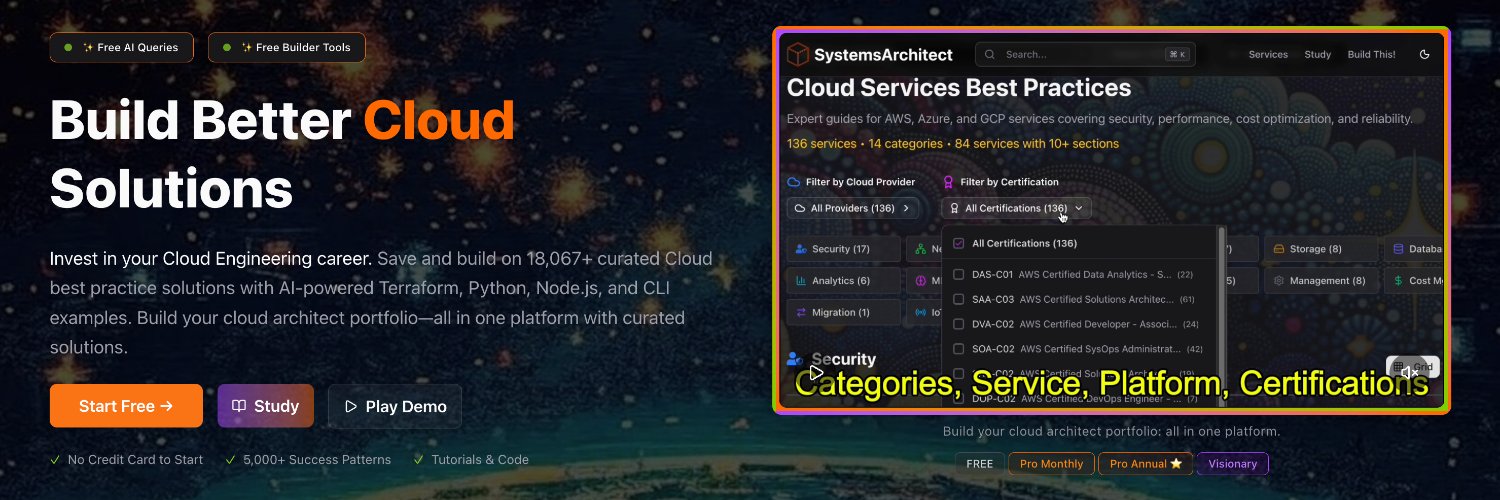Click the SystemsArchitect cube logo in video
The image size is (1500, 500).
tap(798, 54)
